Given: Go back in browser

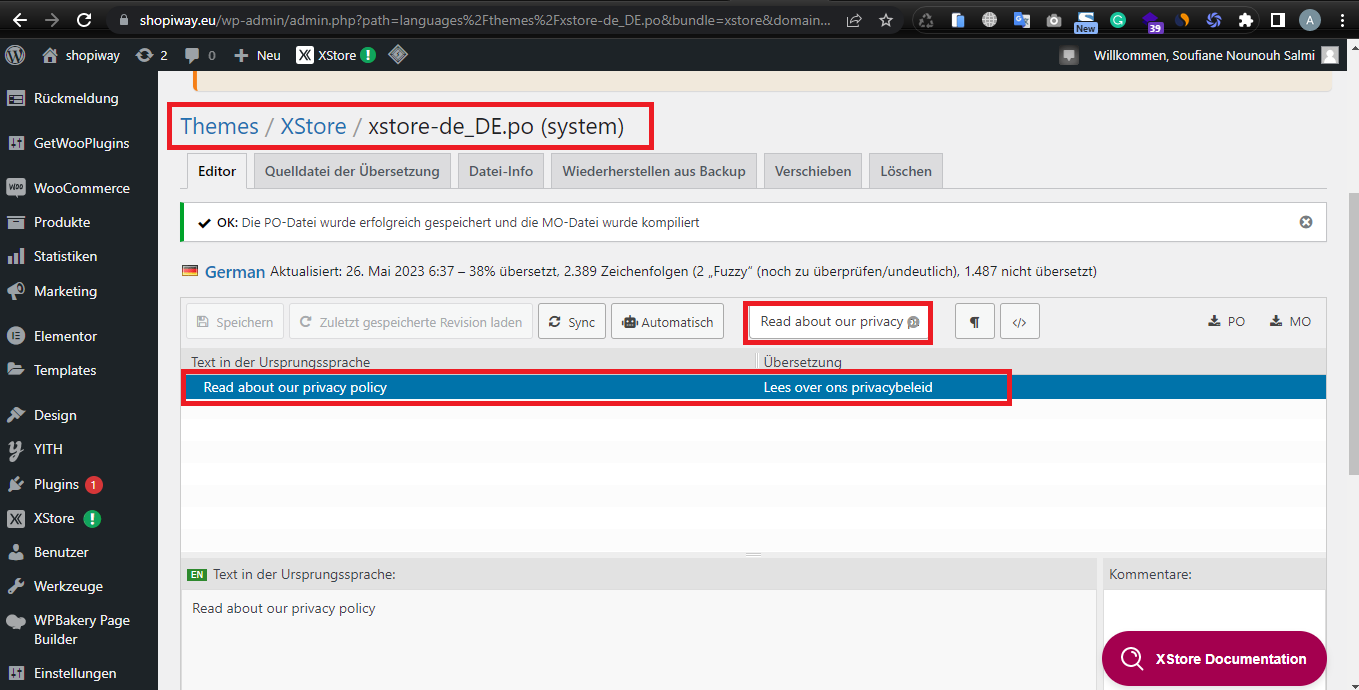Looking at the screenshot, I should pos(22,20).
